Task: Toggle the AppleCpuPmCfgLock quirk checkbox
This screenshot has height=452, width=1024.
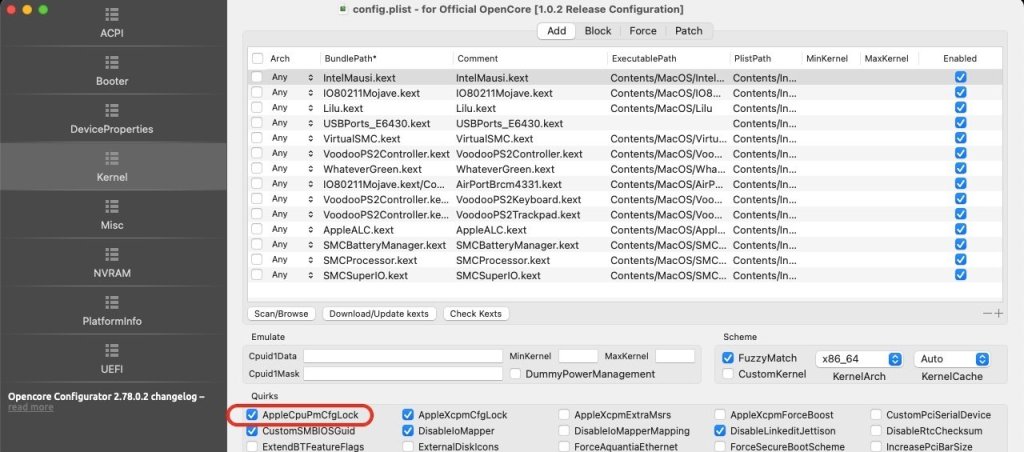Action: [251, 414]
